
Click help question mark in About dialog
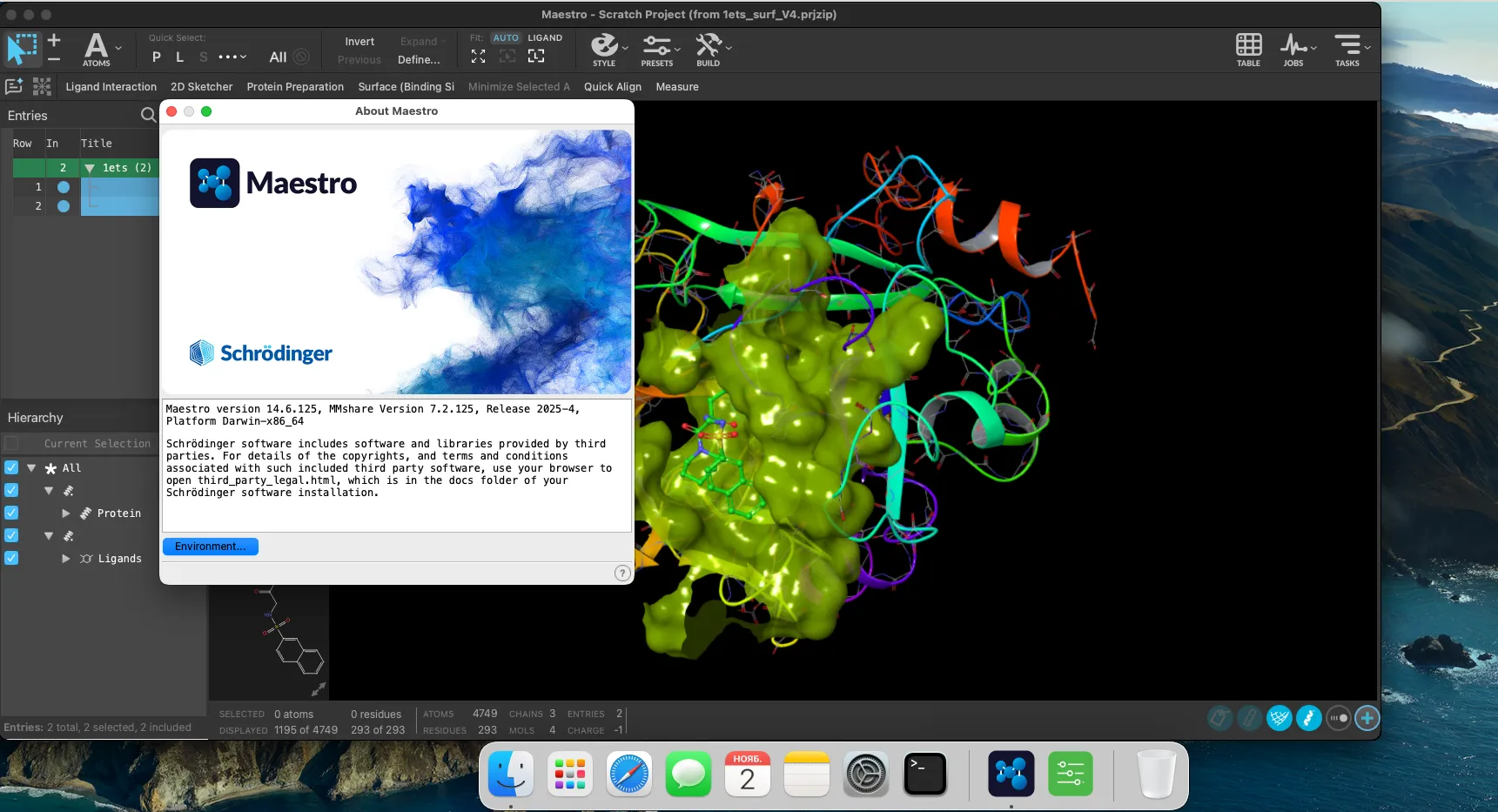tap(621, 573)
